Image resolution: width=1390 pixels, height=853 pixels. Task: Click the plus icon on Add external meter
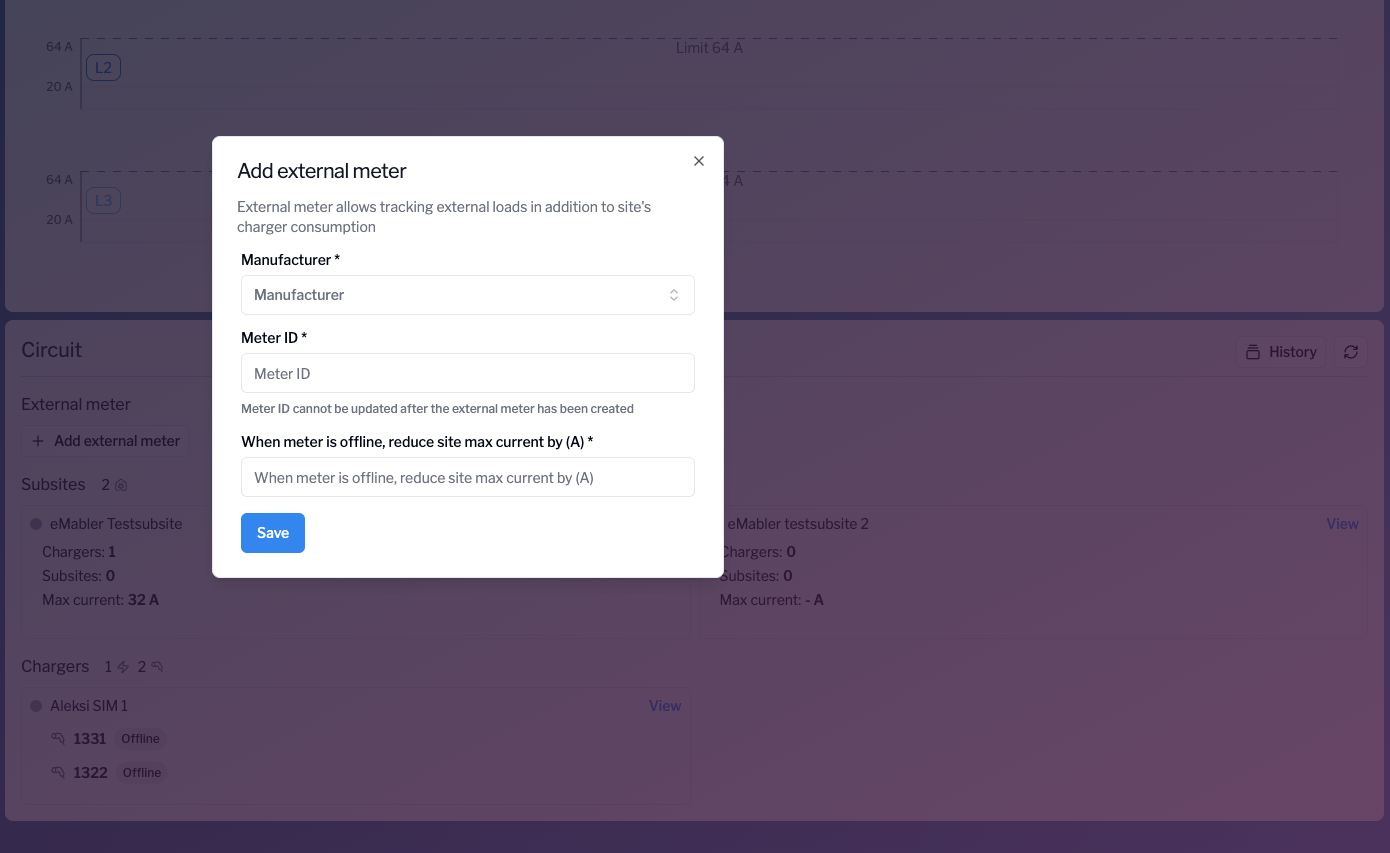(x=38, y=440)
